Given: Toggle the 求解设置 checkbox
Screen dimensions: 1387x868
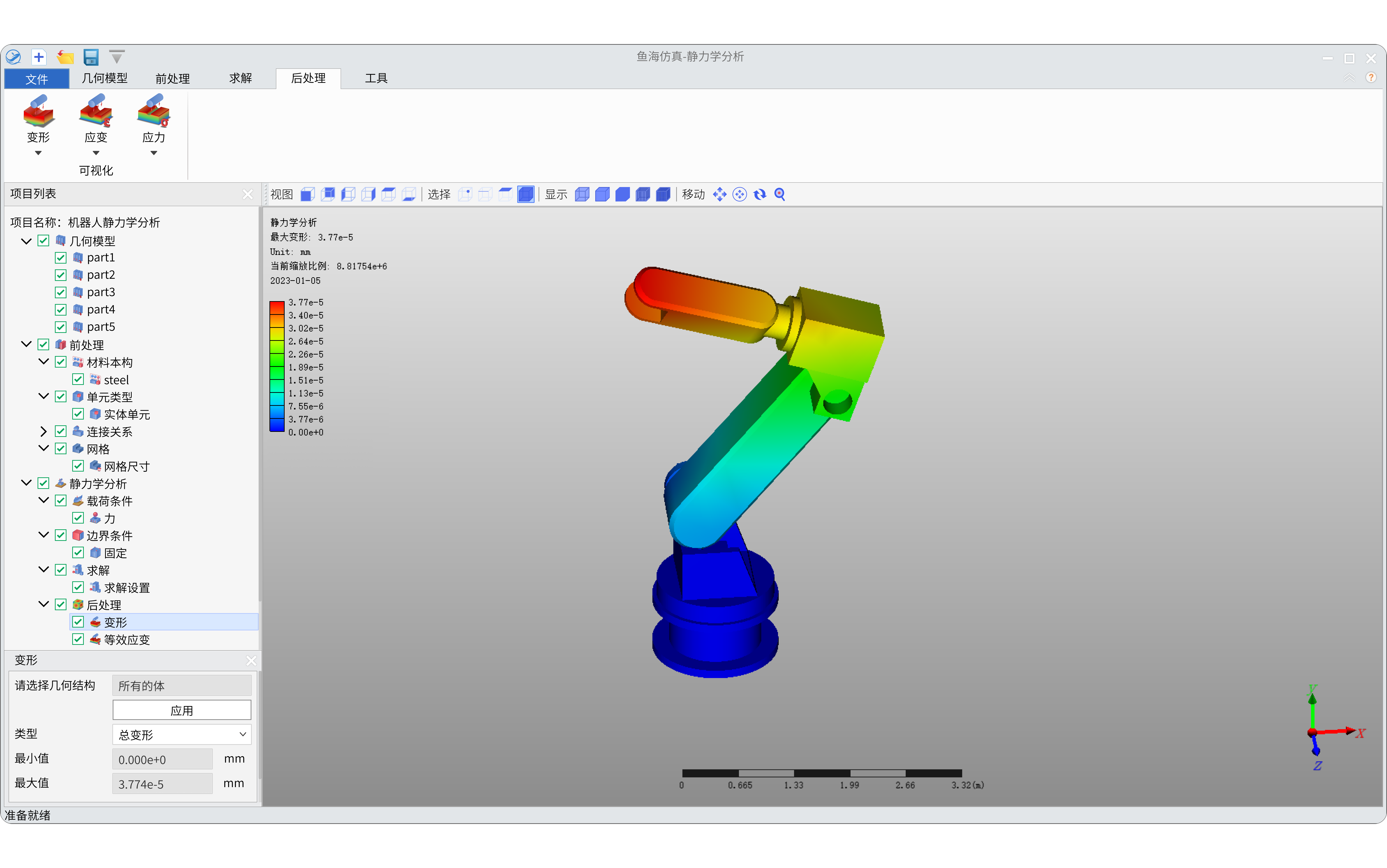Looking at the screenshot, I should click(x=78, y=587).
